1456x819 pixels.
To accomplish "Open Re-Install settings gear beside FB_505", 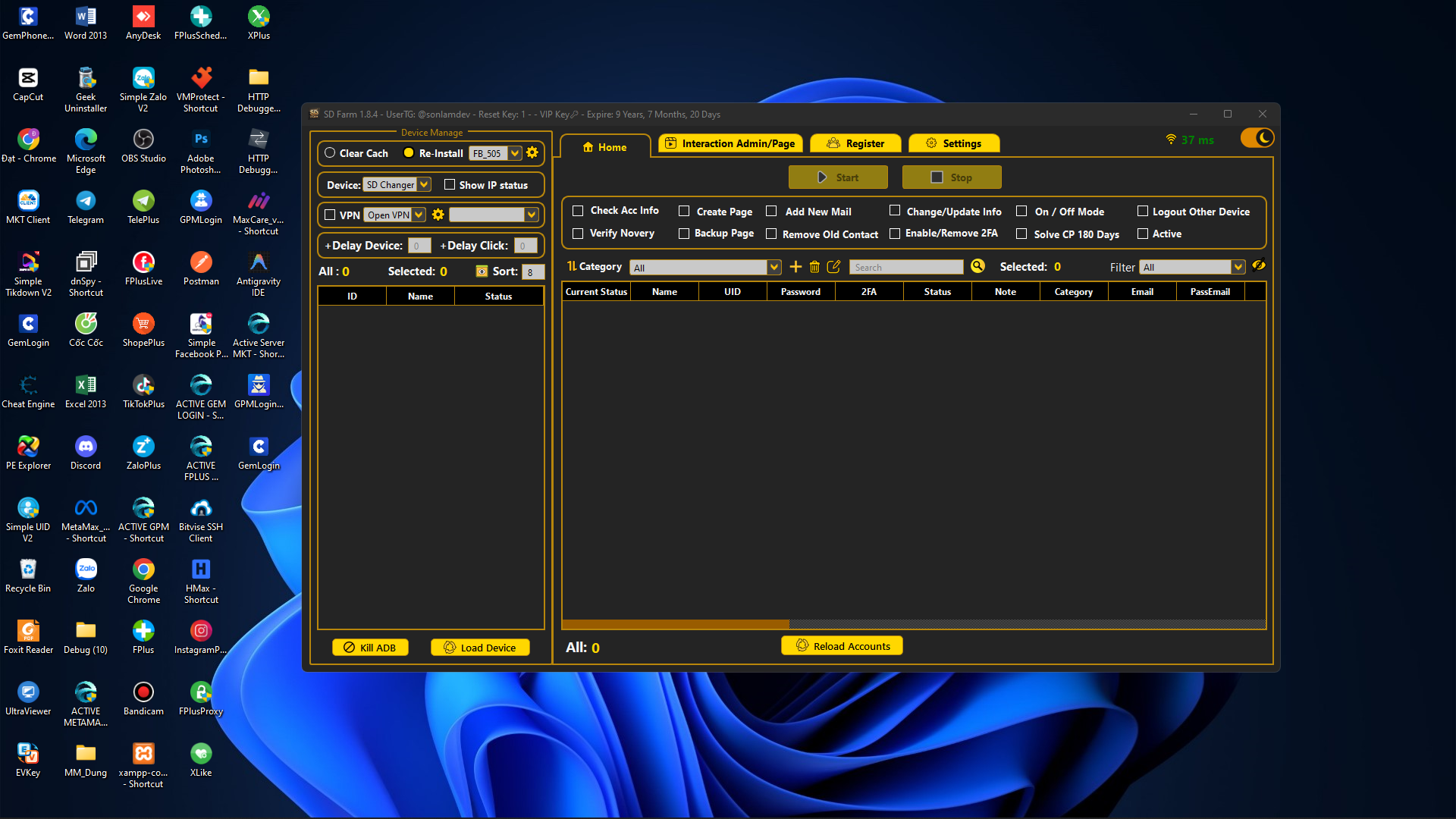I will point(532,152).
